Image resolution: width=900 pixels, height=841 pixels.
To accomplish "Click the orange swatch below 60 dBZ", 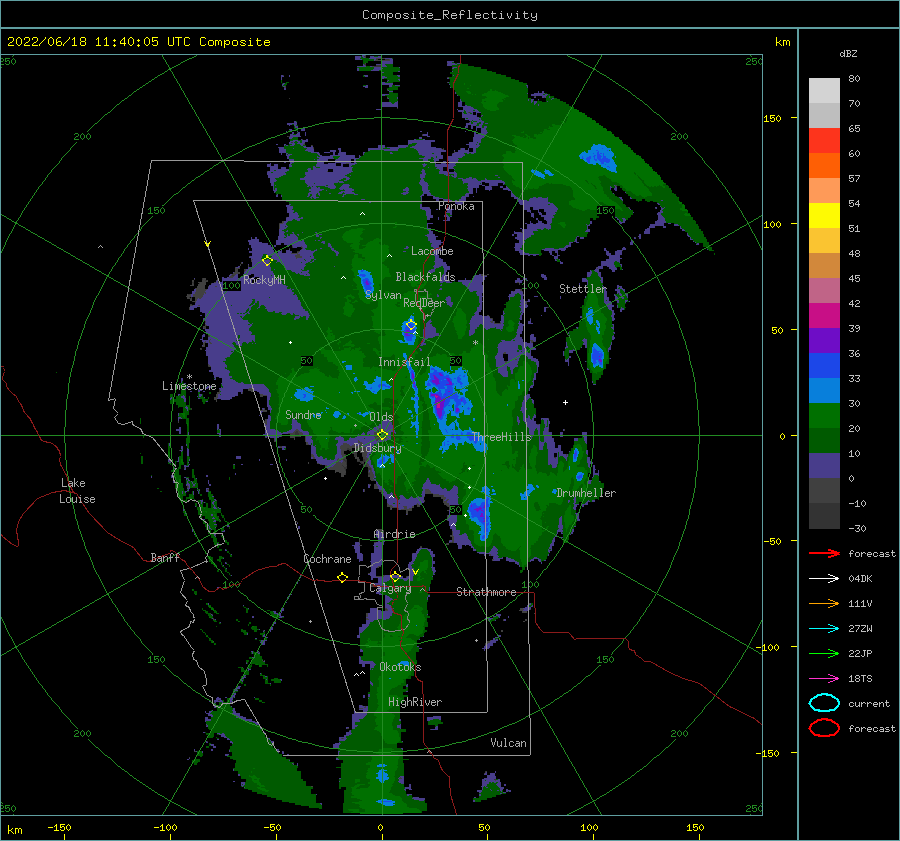I will (x=824, y=165).
